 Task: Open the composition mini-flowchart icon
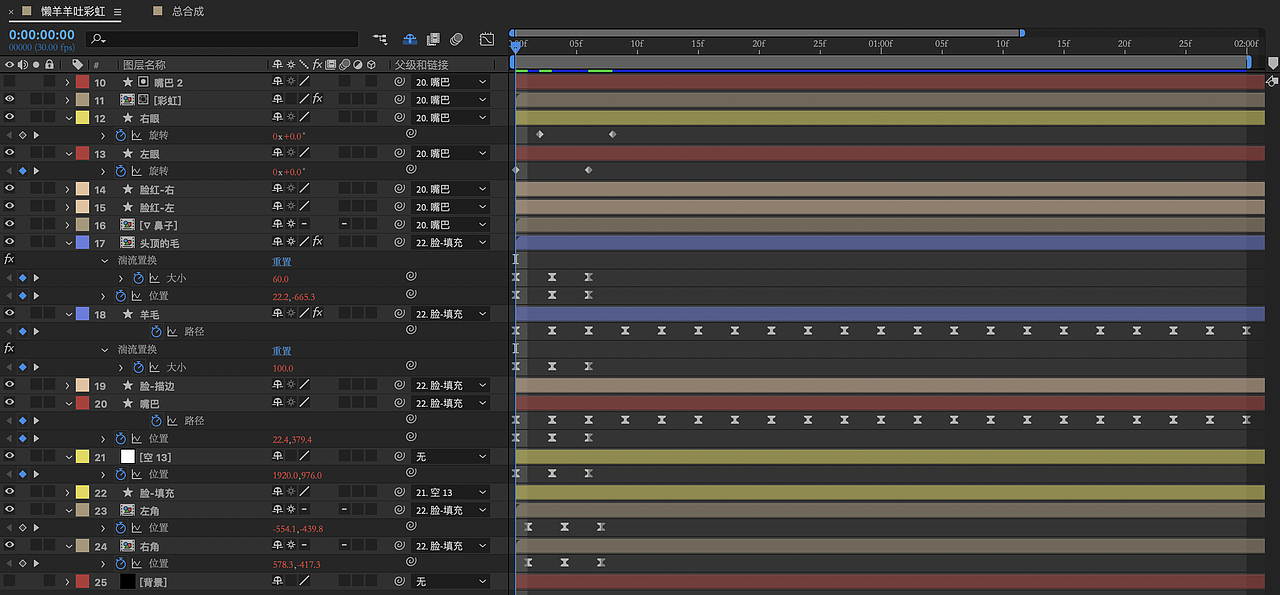click(380, 39)
